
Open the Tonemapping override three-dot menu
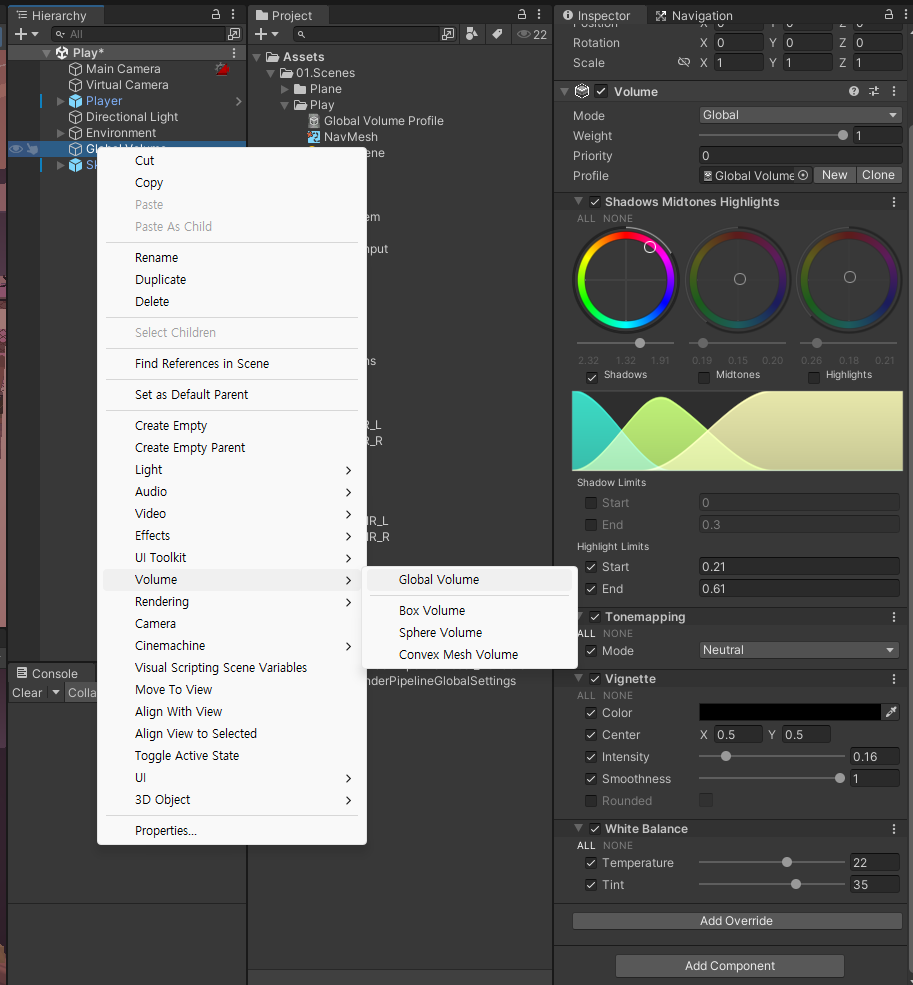(x=894, y=617)
